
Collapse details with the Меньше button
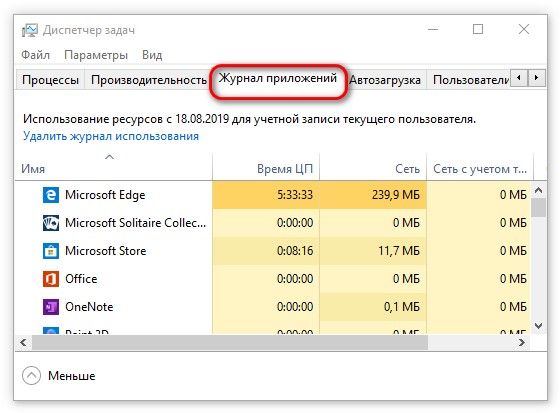(x=59, y=376)
